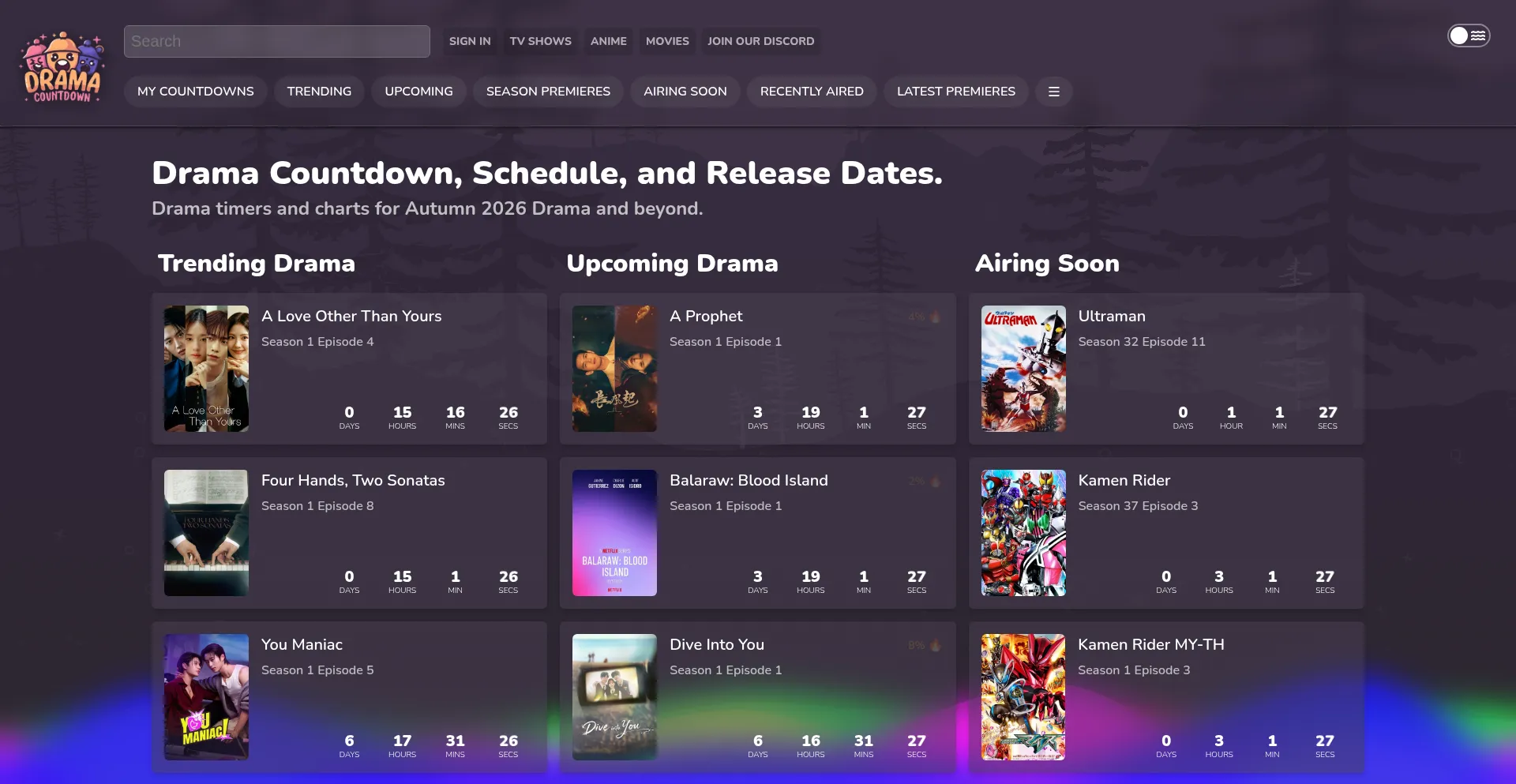Go to the TV Shows section

(x=541, y=41)
